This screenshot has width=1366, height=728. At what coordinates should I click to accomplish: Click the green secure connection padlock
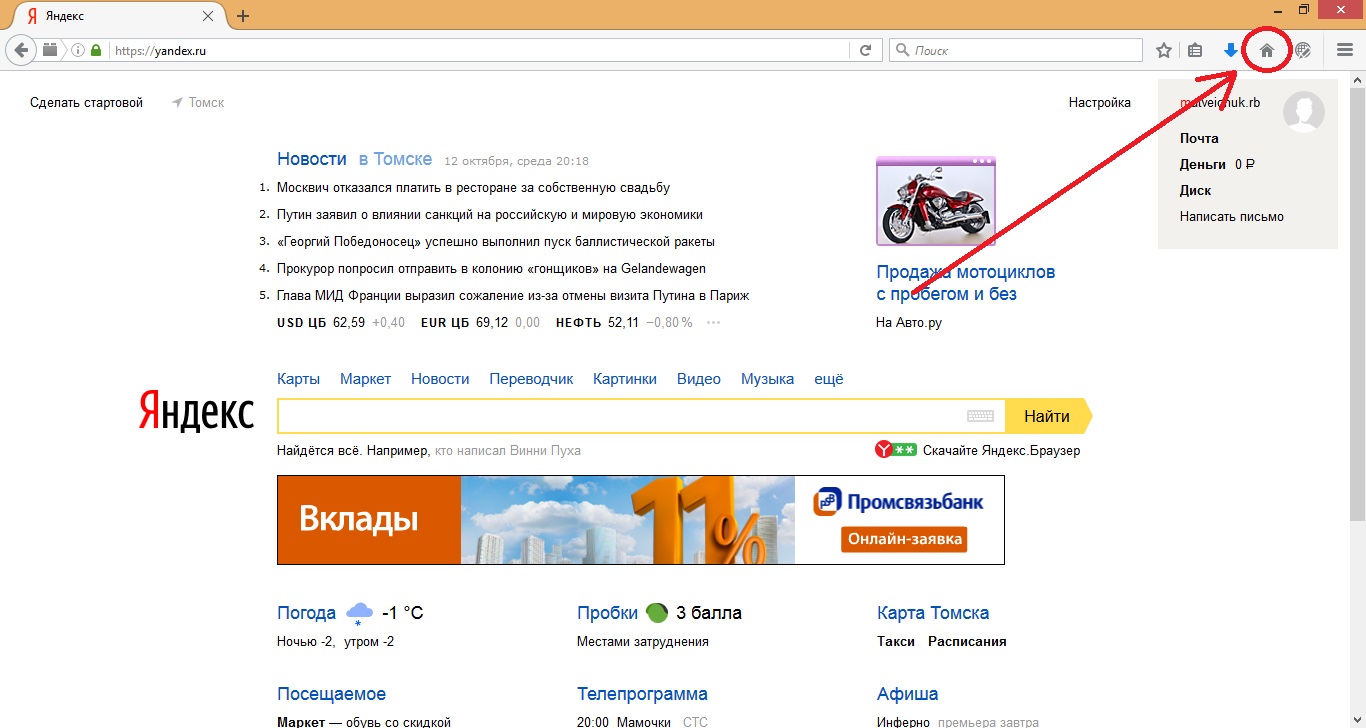96,50
